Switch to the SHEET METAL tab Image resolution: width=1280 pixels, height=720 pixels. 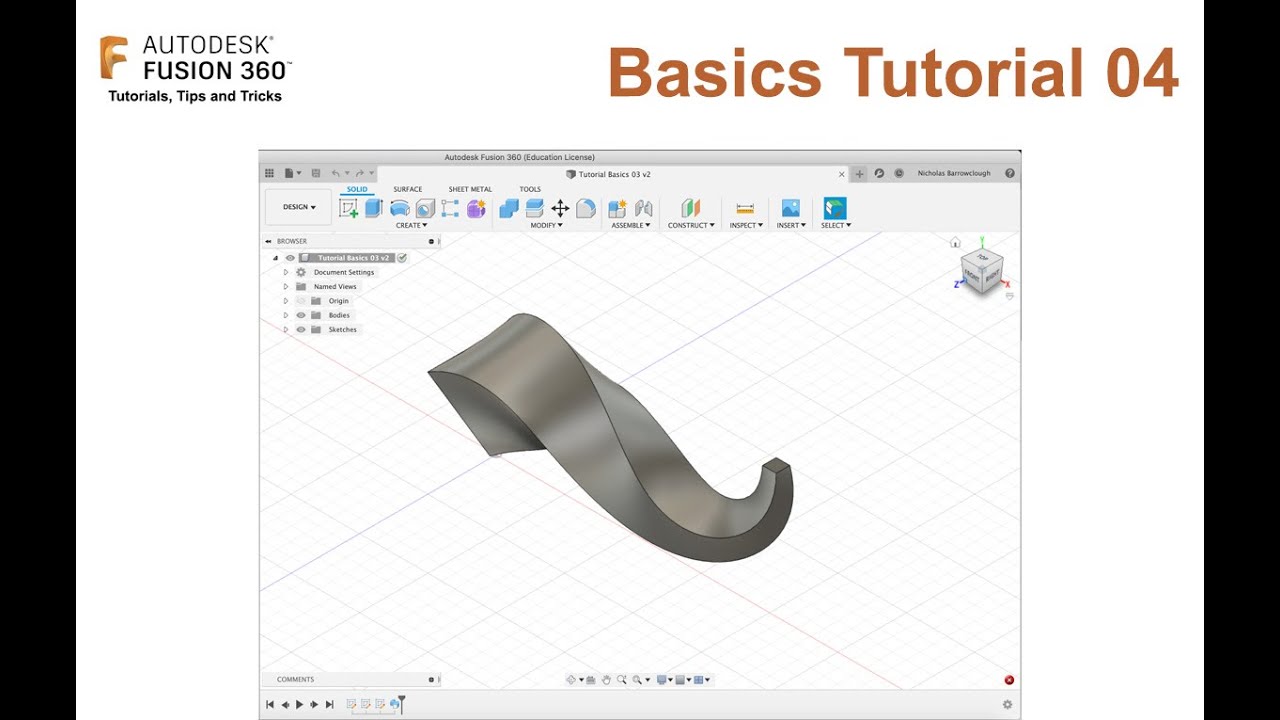(470, 189)
